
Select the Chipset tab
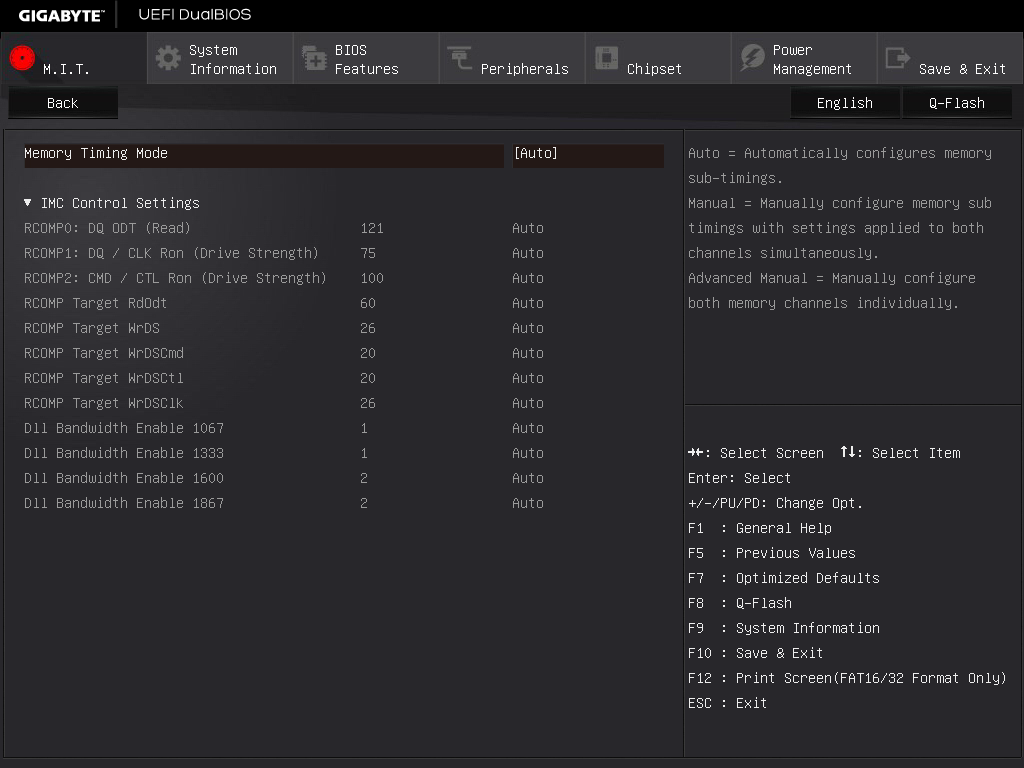point(658,58)
